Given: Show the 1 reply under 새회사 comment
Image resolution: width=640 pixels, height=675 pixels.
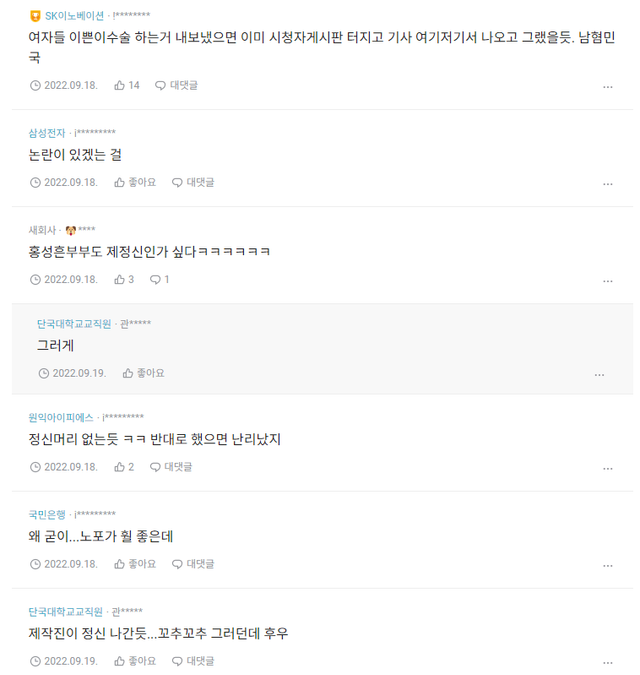Looking at the screenshot, I should [x=159, y=279].
